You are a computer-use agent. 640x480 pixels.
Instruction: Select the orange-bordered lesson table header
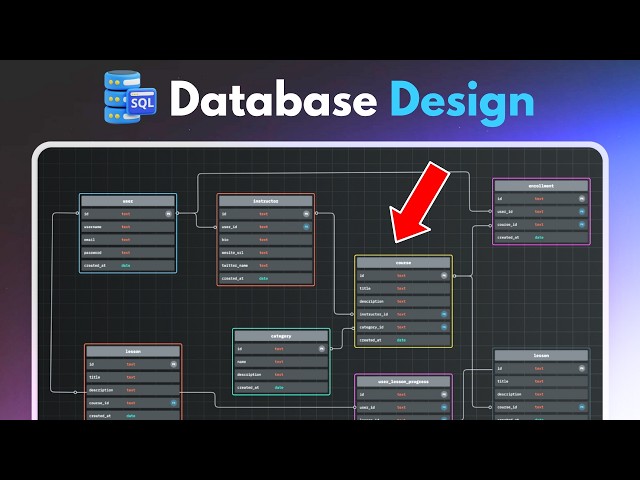pos(133,351)
